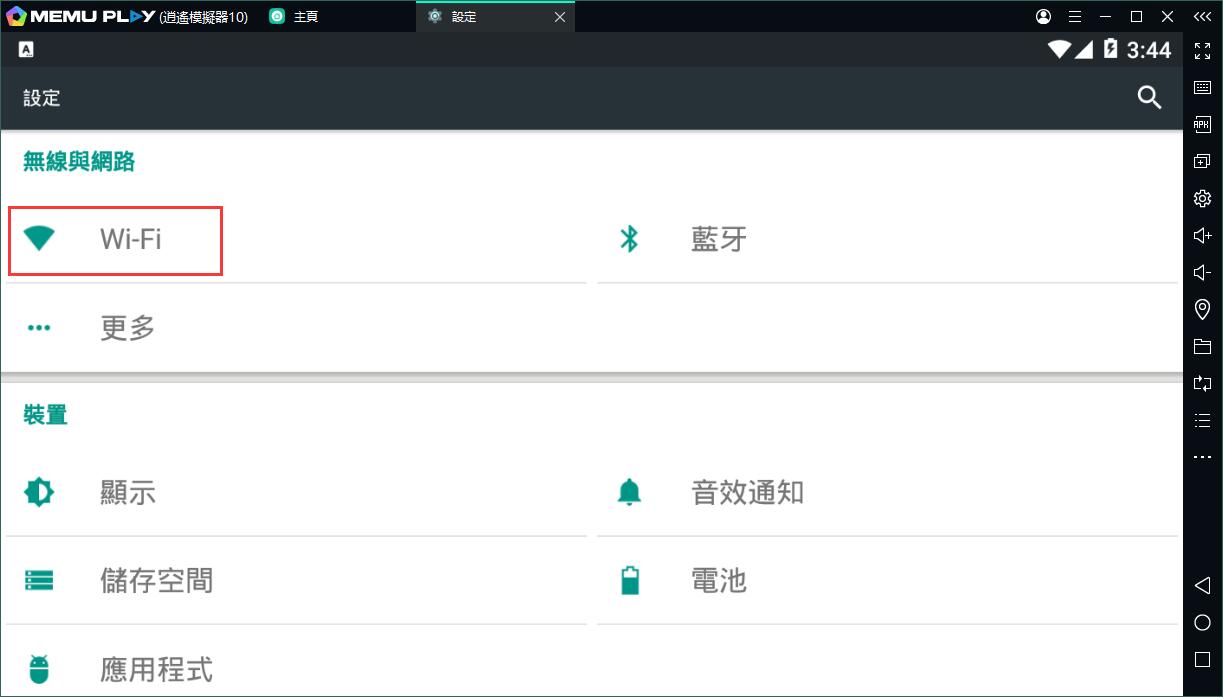Open the hamburger menu in the title bar

click(x=1075, y=16)
